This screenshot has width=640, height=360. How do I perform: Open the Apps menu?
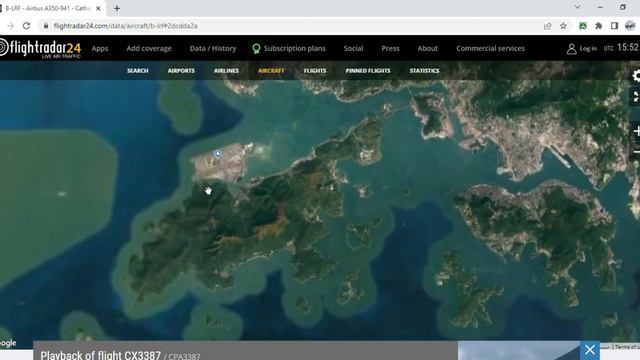[100, 48]
